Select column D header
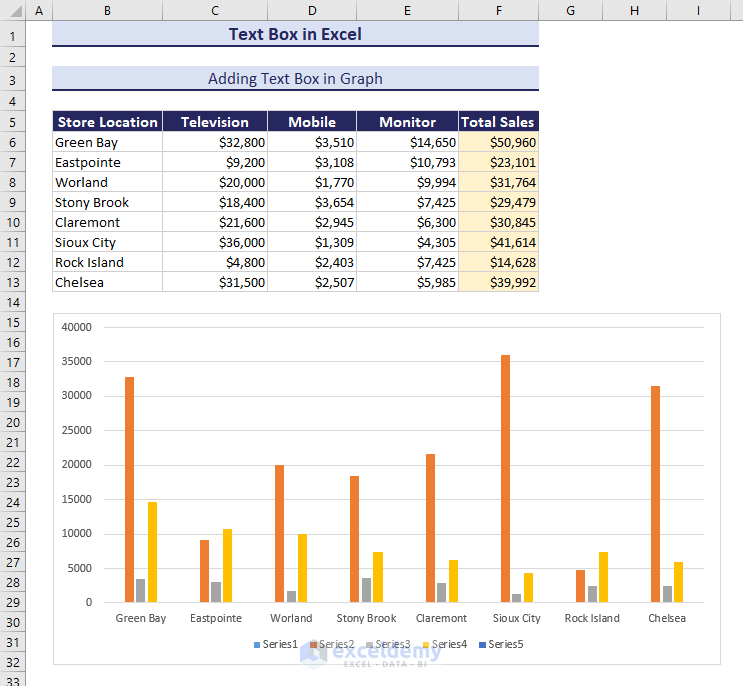Viewport: 743px width, 686px height. pos(312,10)
